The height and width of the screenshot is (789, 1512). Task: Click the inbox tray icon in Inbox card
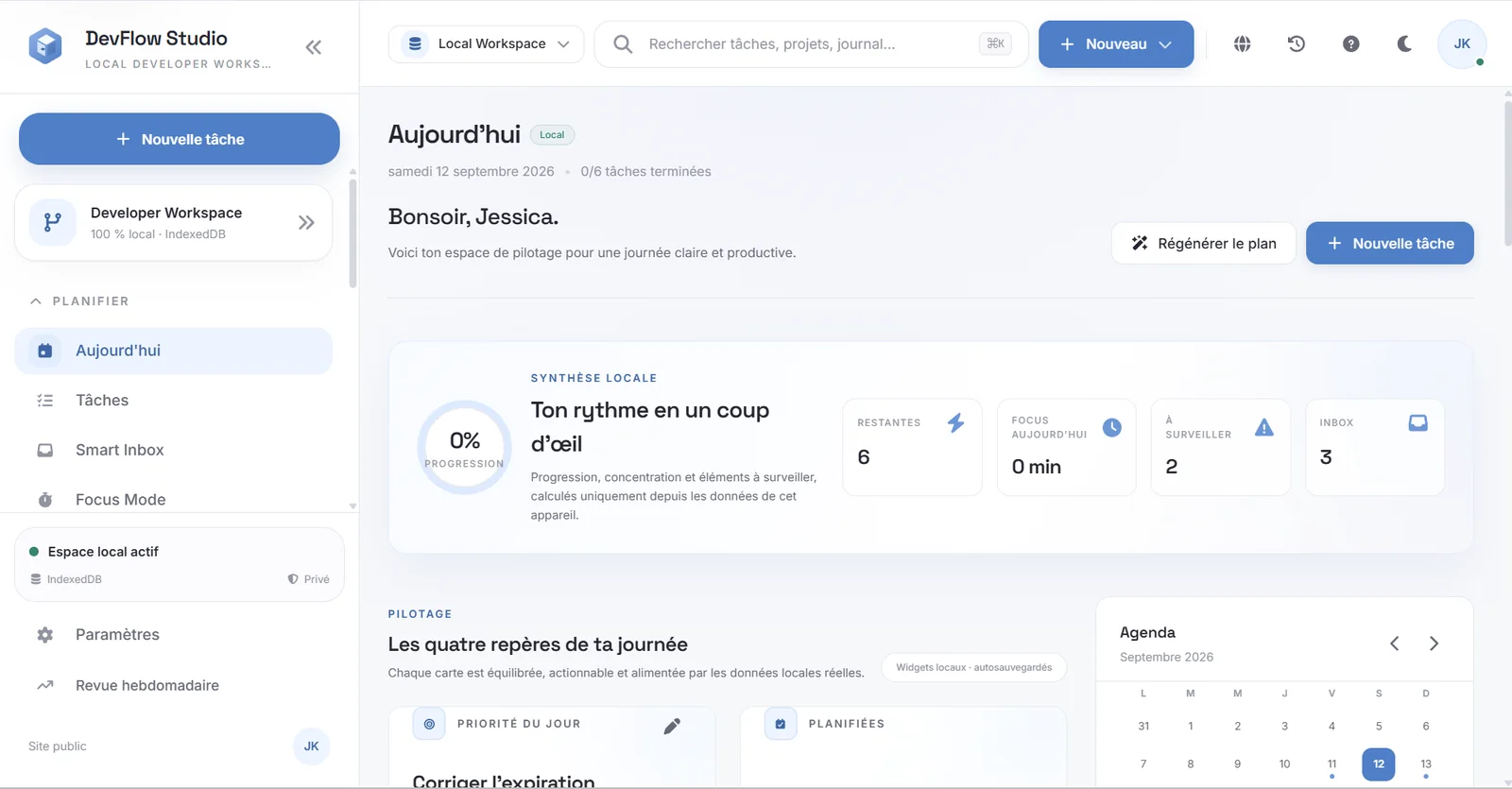pos(1418,422)
